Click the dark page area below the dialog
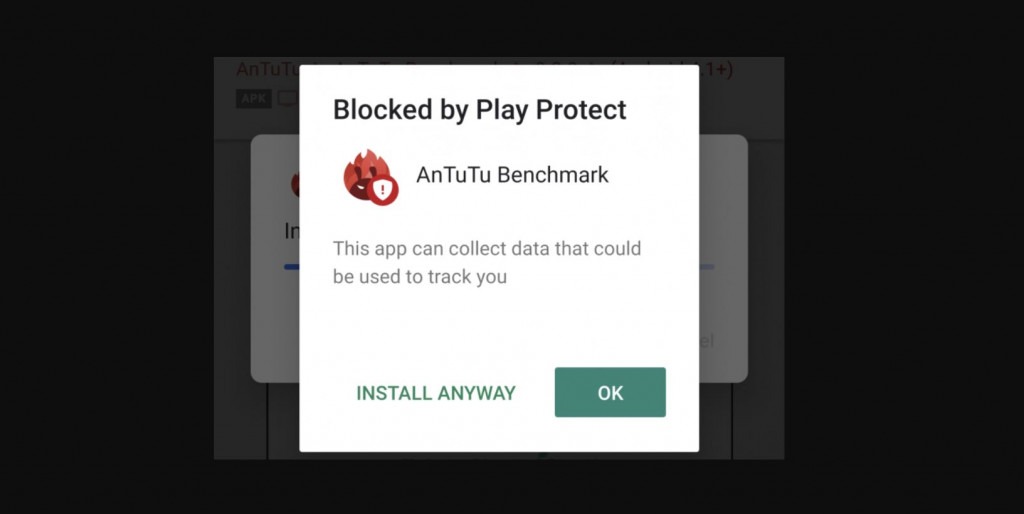Screen dimensions: 1024x514 point(499,487)
